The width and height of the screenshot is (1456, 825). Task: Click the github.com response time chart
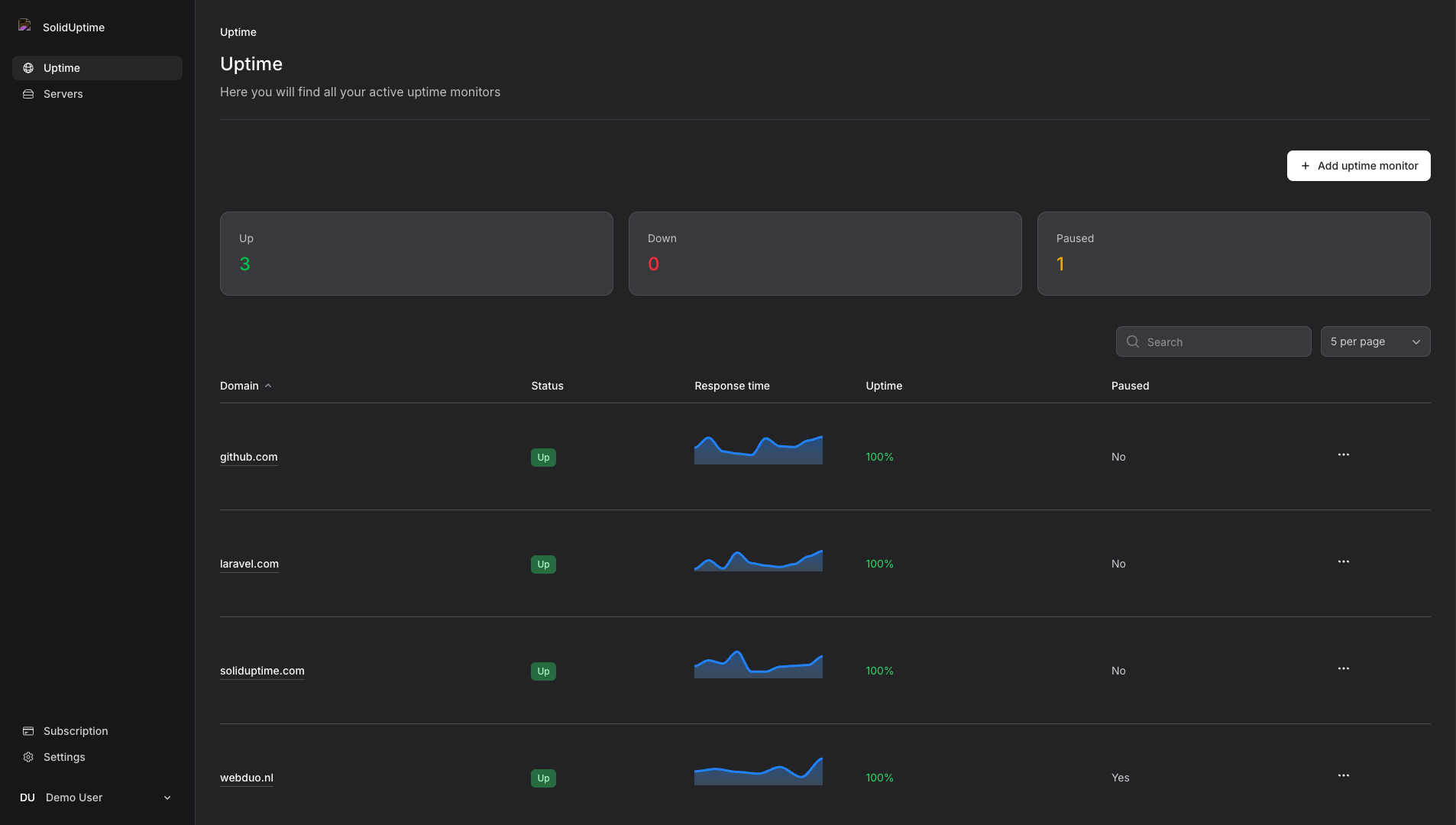click(x=759, y=449)
